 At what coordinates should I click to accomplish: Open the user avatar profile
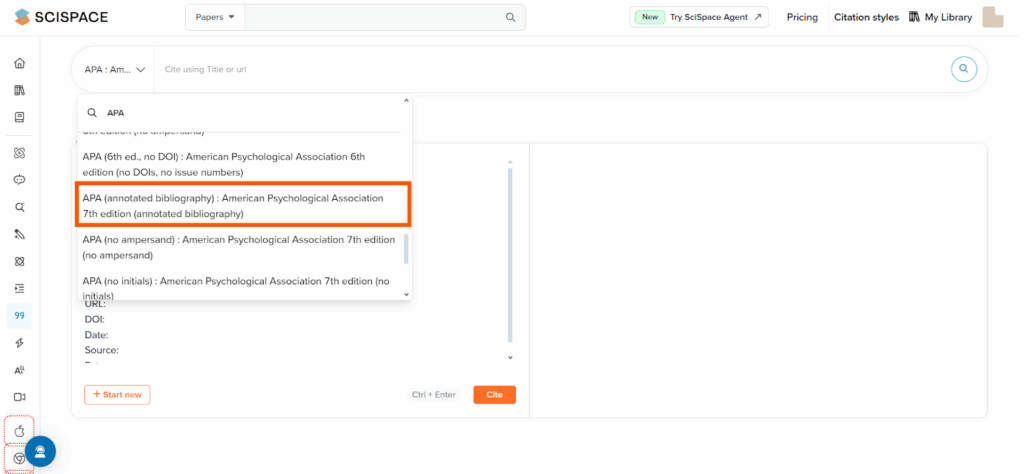click(993, 17)
